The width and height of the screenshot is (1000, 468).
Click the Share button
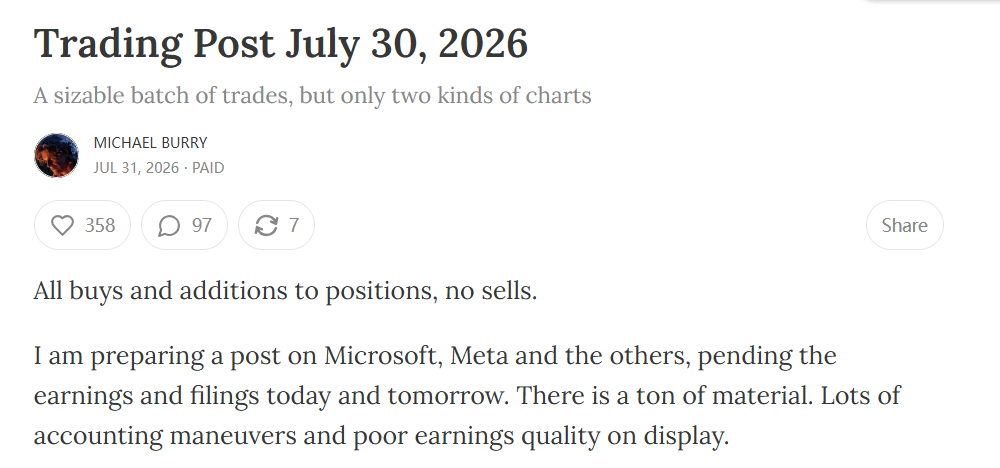point(904,225)
